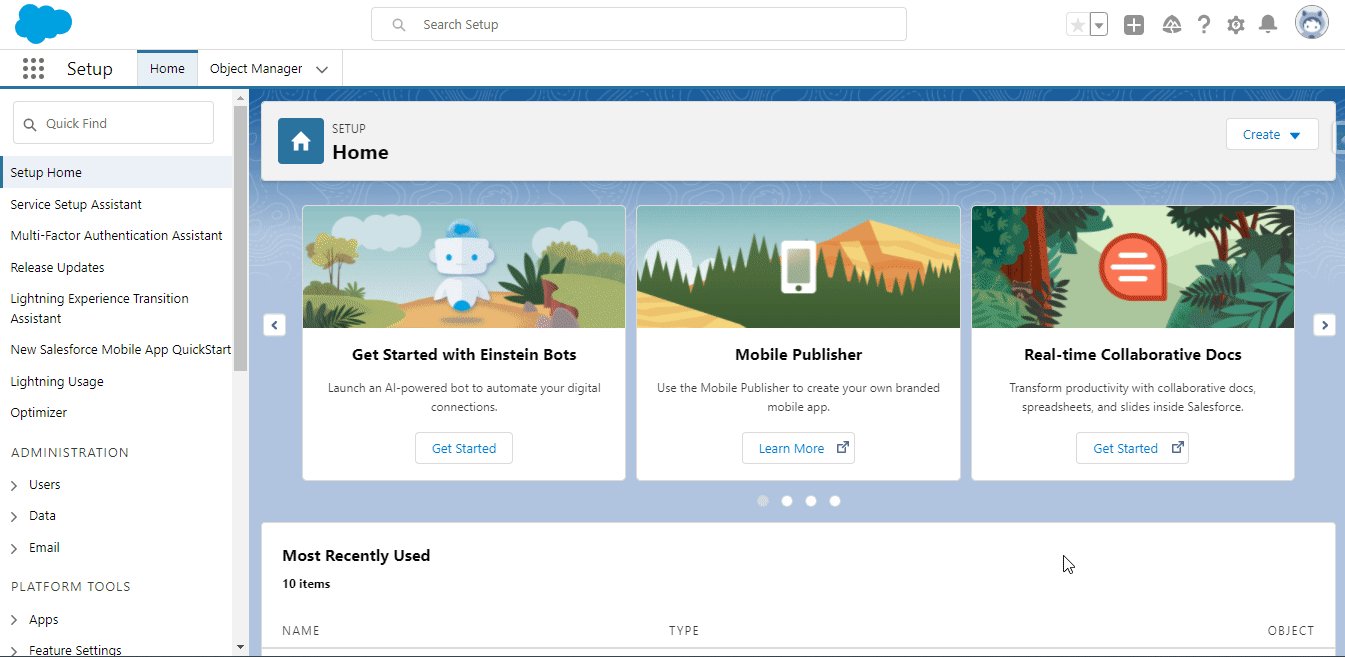Click the Get Started with Einstein Bots title
Image resolution: width=1345 pixels, height=657 pixels.
pos(464,355)
